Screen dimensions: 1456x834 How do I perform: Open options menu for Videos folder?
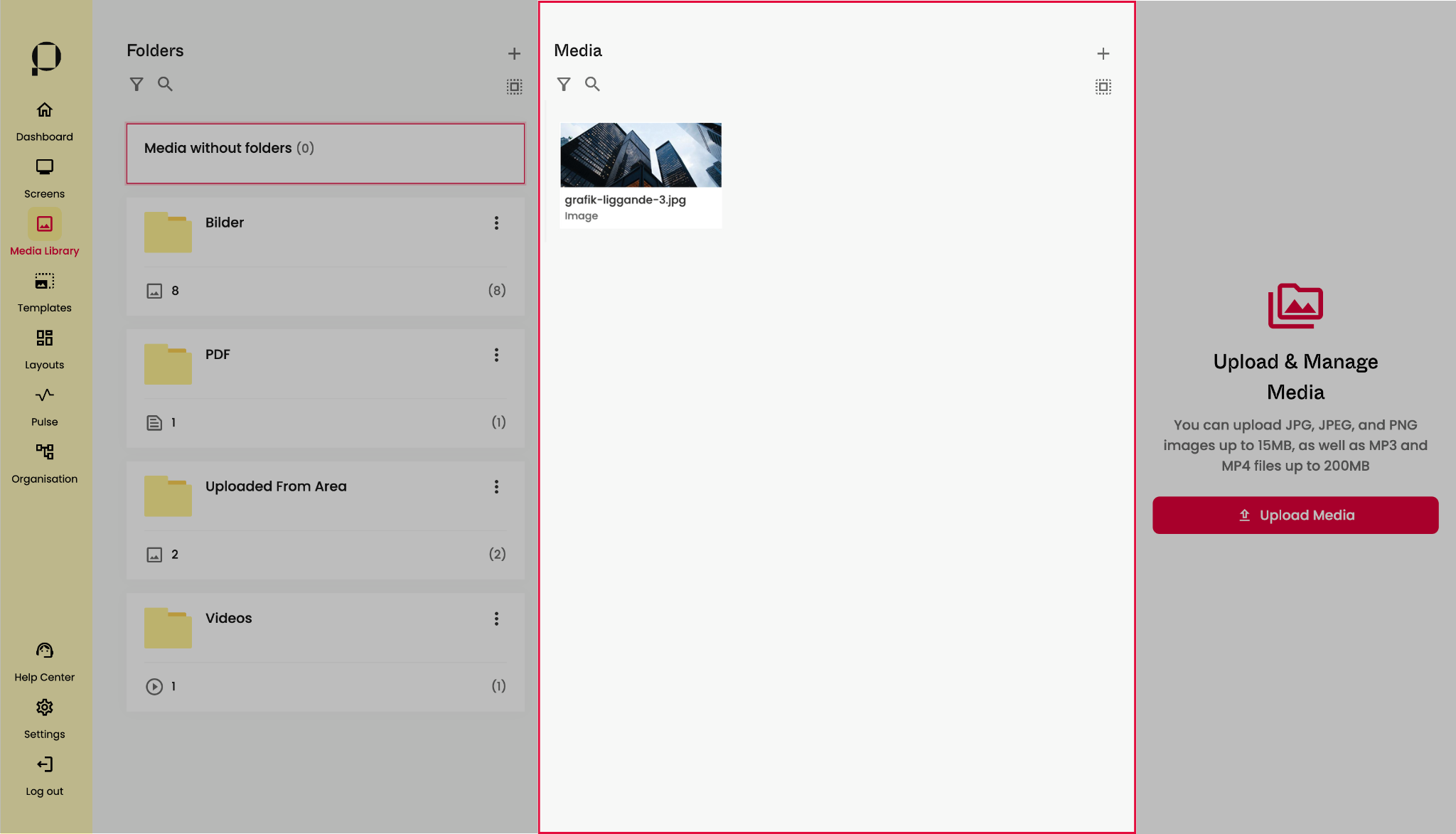pyautogui.click(x=496, y=619)
